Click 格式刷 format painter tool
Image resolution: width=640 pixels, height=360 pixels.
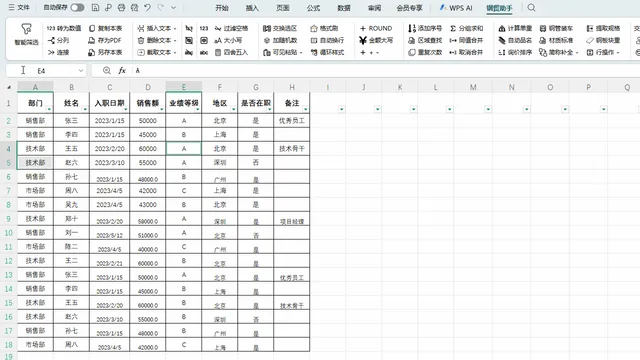coord(324,28)
